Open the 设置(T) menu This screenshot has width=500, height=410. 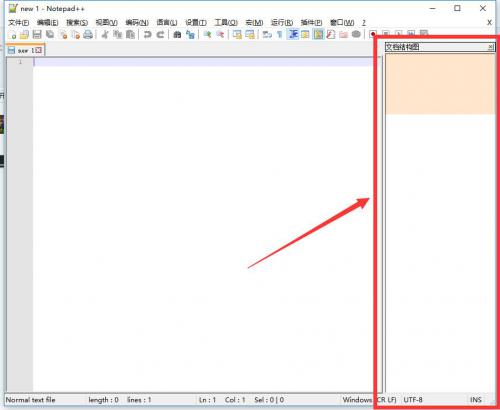[196, 22]
